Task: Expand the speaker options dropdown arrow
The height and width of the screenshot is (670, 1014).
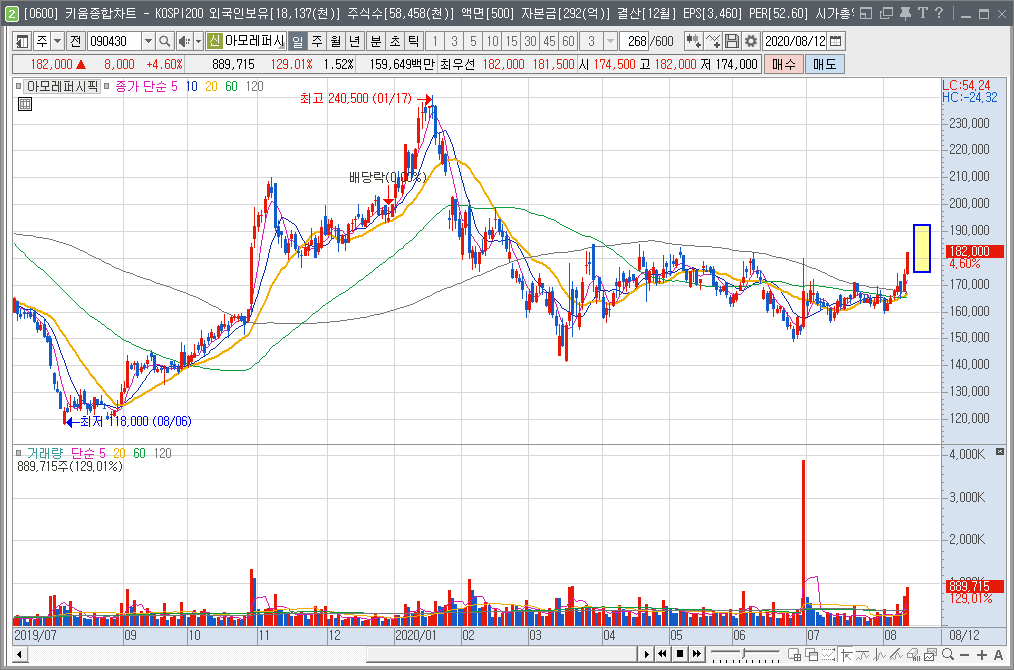Action: point(199,41)
